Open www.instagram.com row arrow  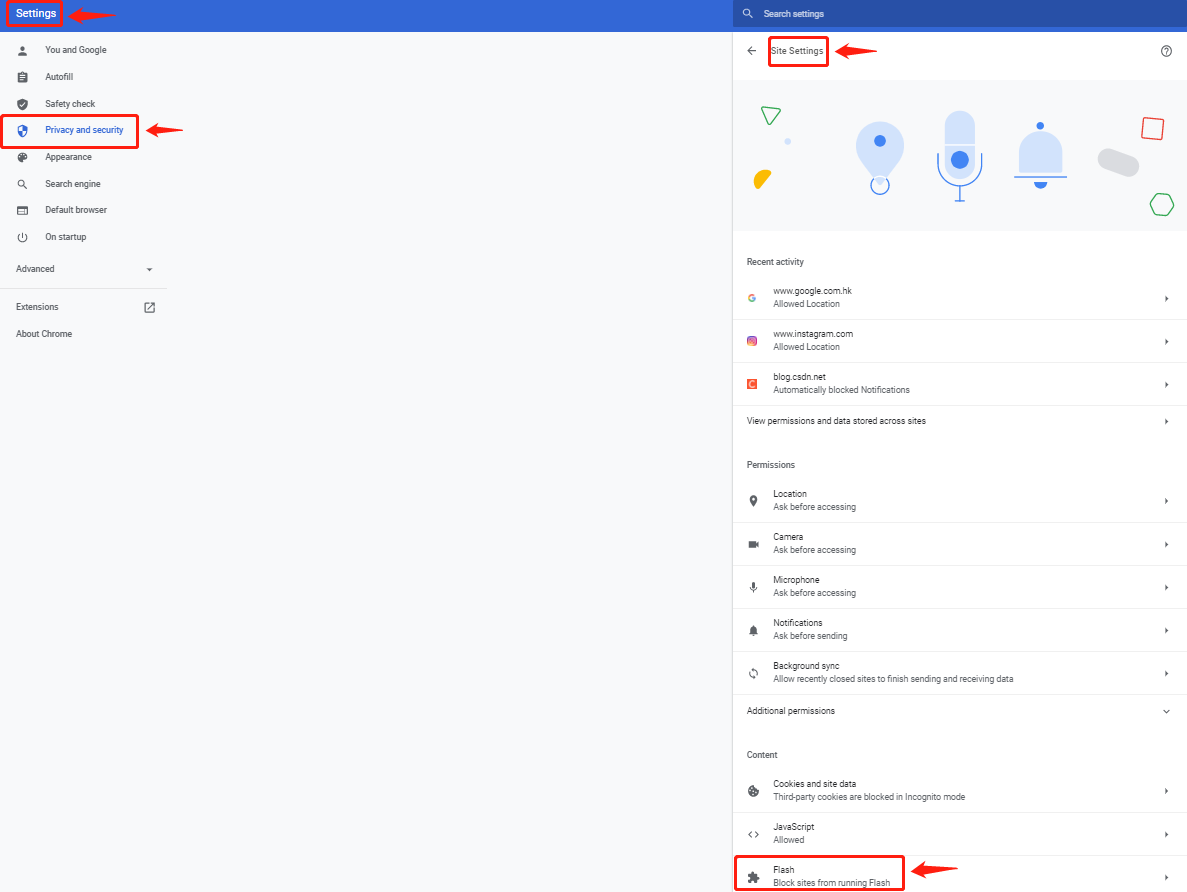[1166, 342]
